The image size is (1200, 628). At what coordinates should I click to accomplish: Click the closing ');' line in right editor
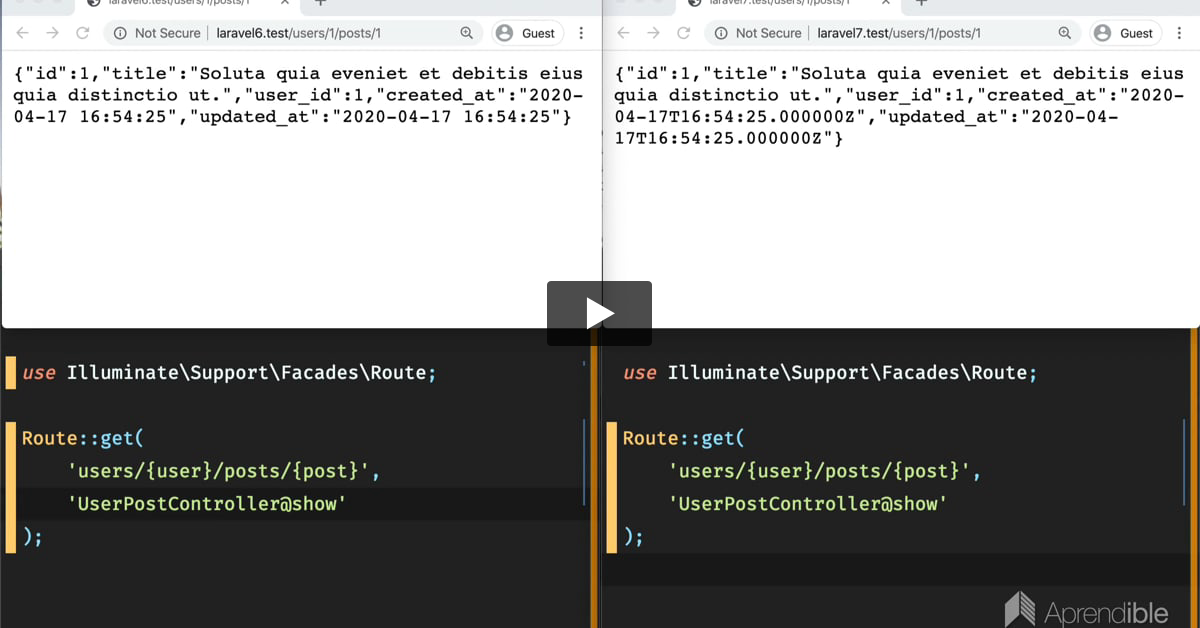(x=633, y=537)
